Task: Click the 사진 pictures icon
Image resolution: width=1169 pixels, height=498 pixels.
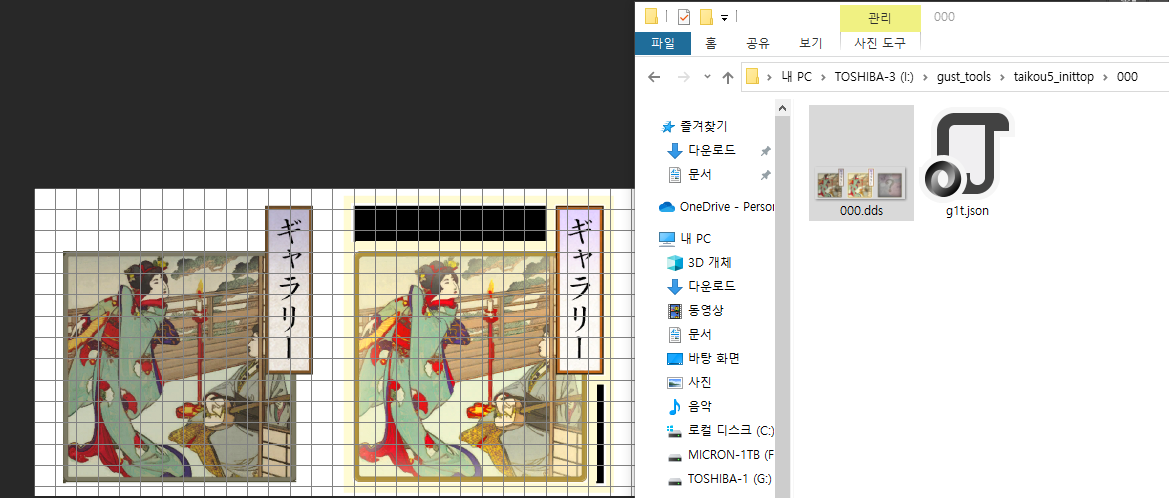Action: point(675,382)
